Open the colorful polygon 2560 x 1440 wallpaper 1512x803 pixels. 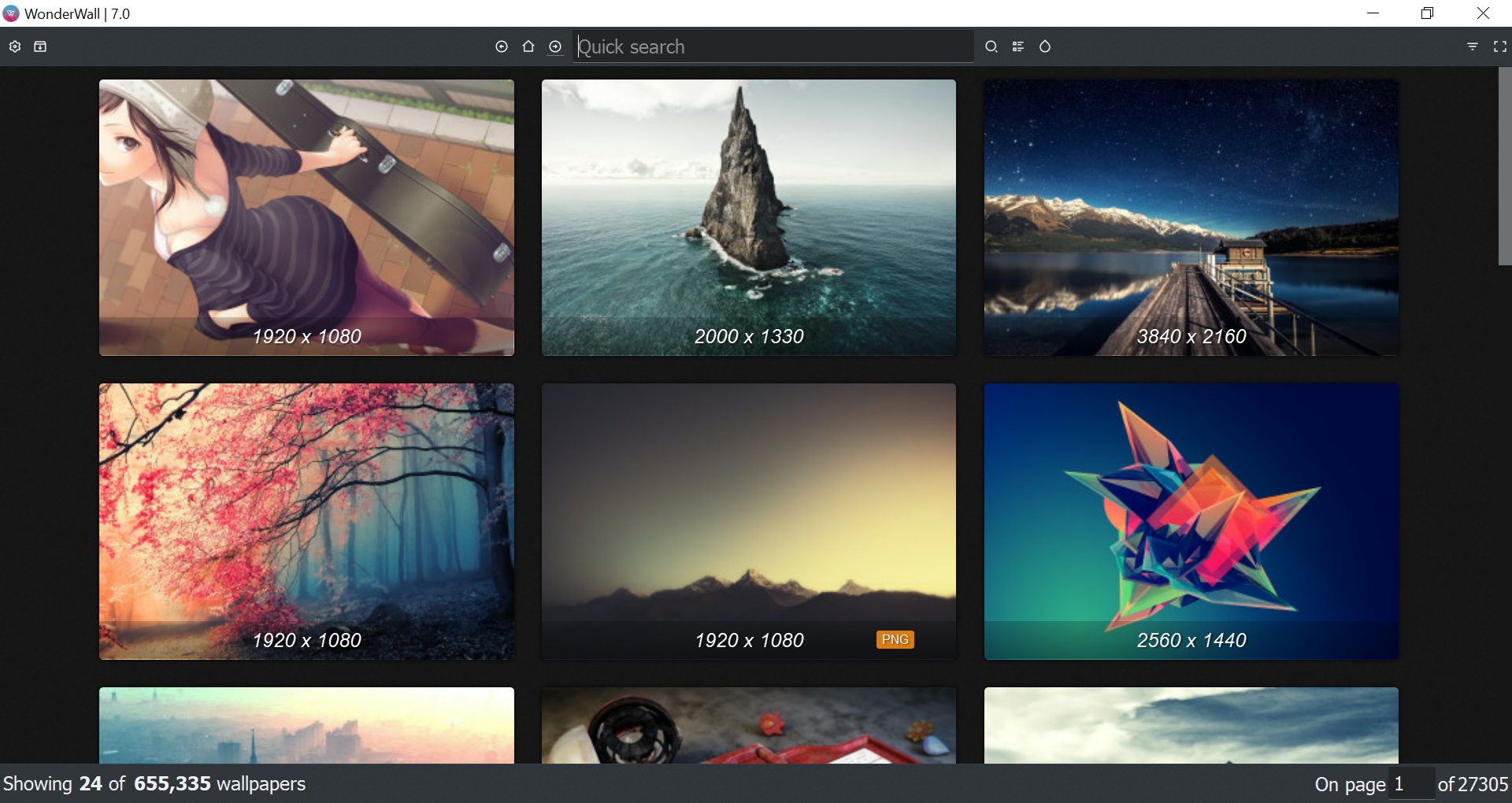point(1191,521)
